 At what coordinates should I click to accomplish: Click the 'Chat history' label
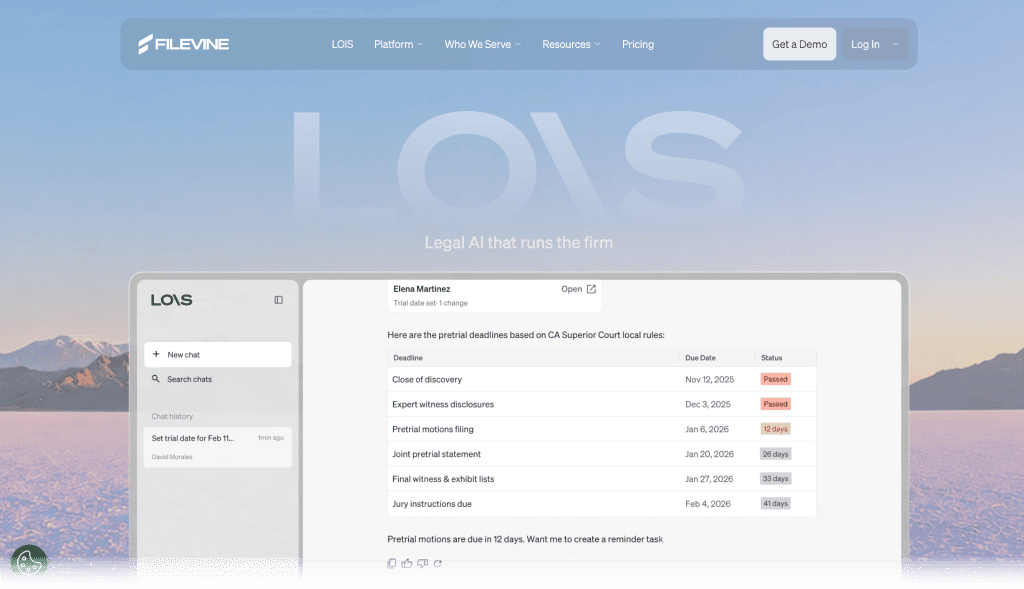pyautogui.click(x=172, y=416)
